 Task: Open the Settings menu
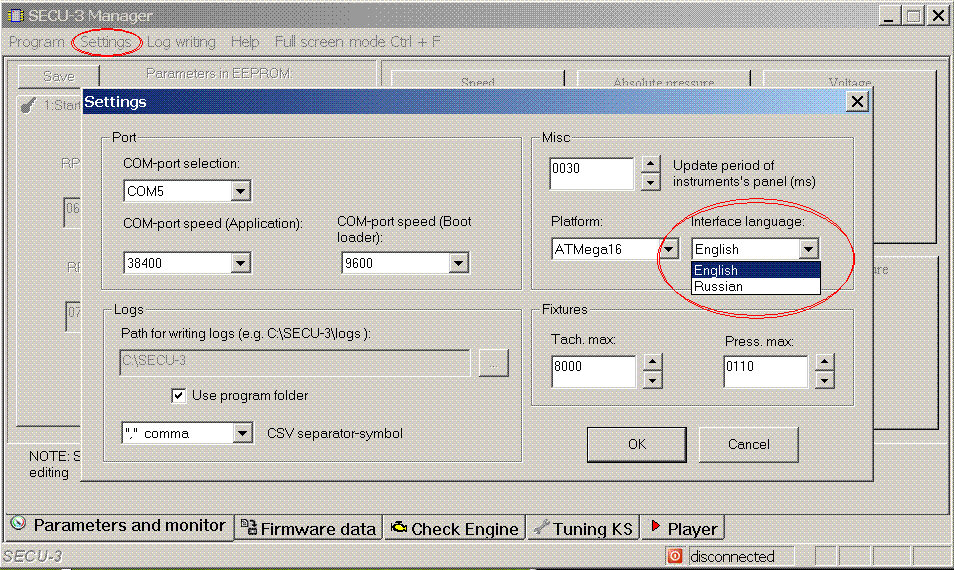[x=105, y=42]
